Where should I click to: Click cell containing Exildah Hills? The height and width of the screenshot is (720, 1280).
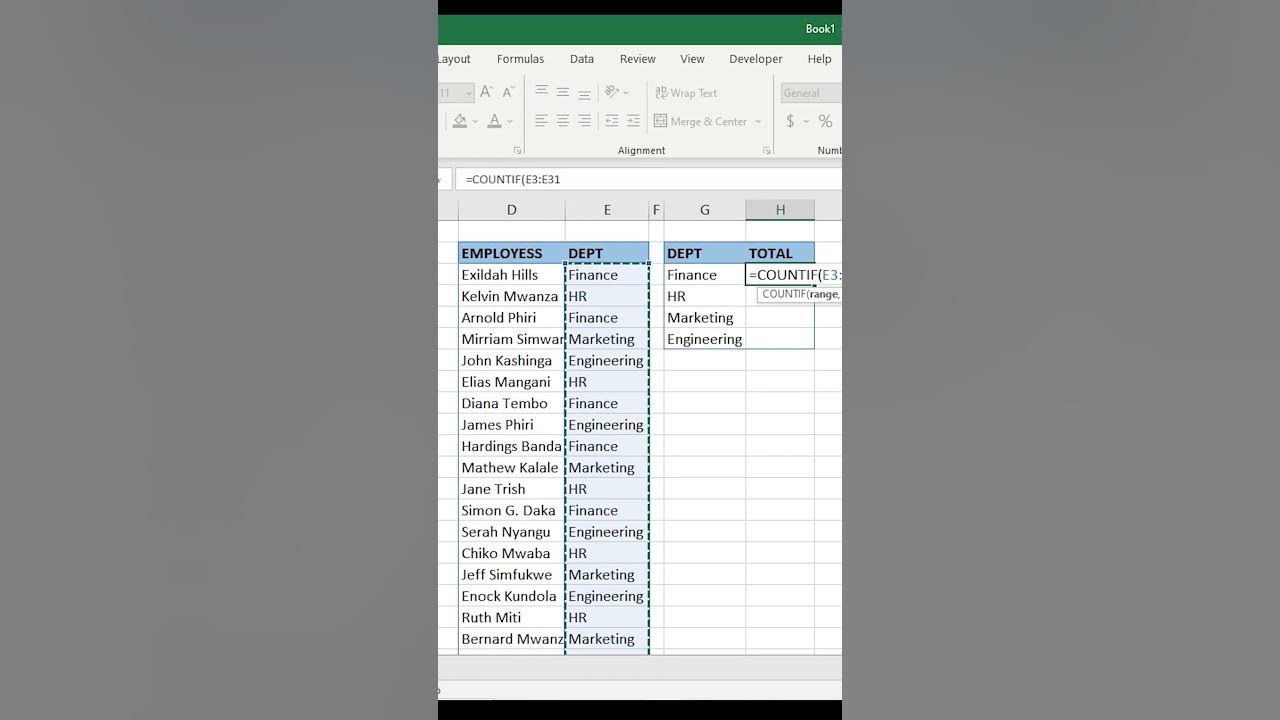coord(512,275)
